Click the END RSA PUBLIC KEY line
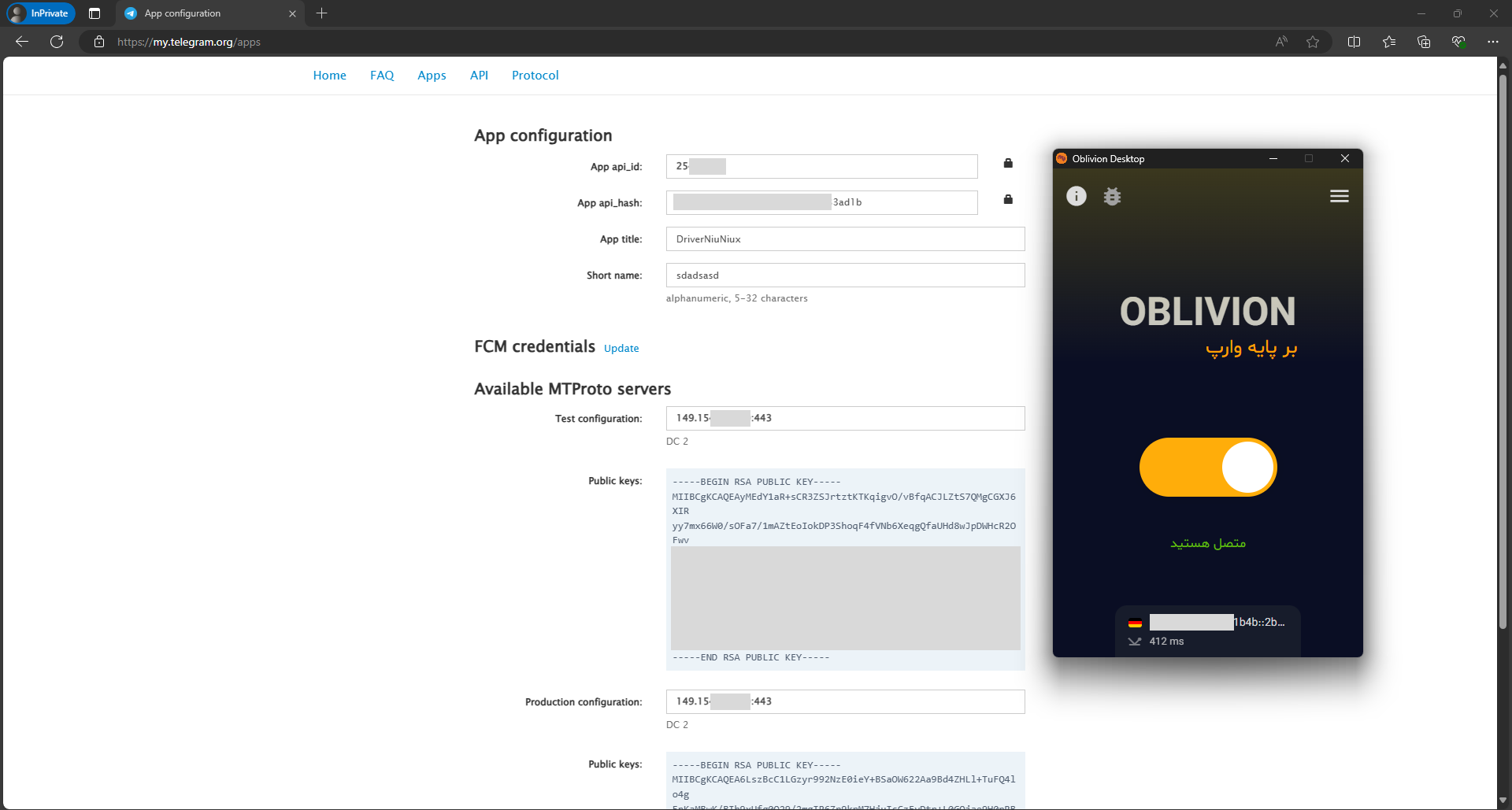This screenshot has width=1512, height=810. coord(751,657)
